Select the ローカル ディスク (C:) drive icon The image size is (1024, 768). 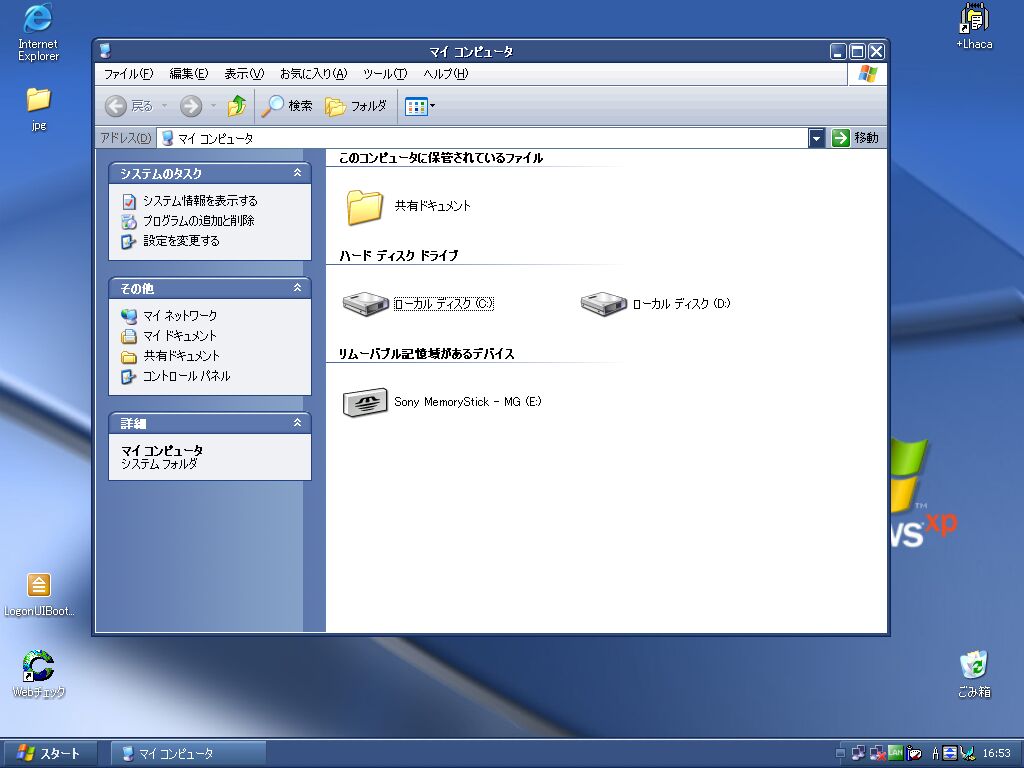click(366, 304)
